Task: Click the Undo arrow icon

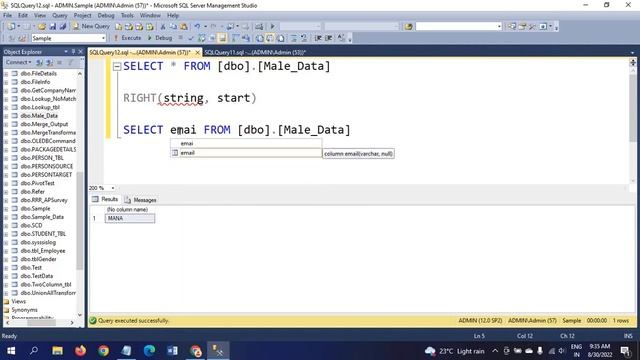Action: (197, 27)
